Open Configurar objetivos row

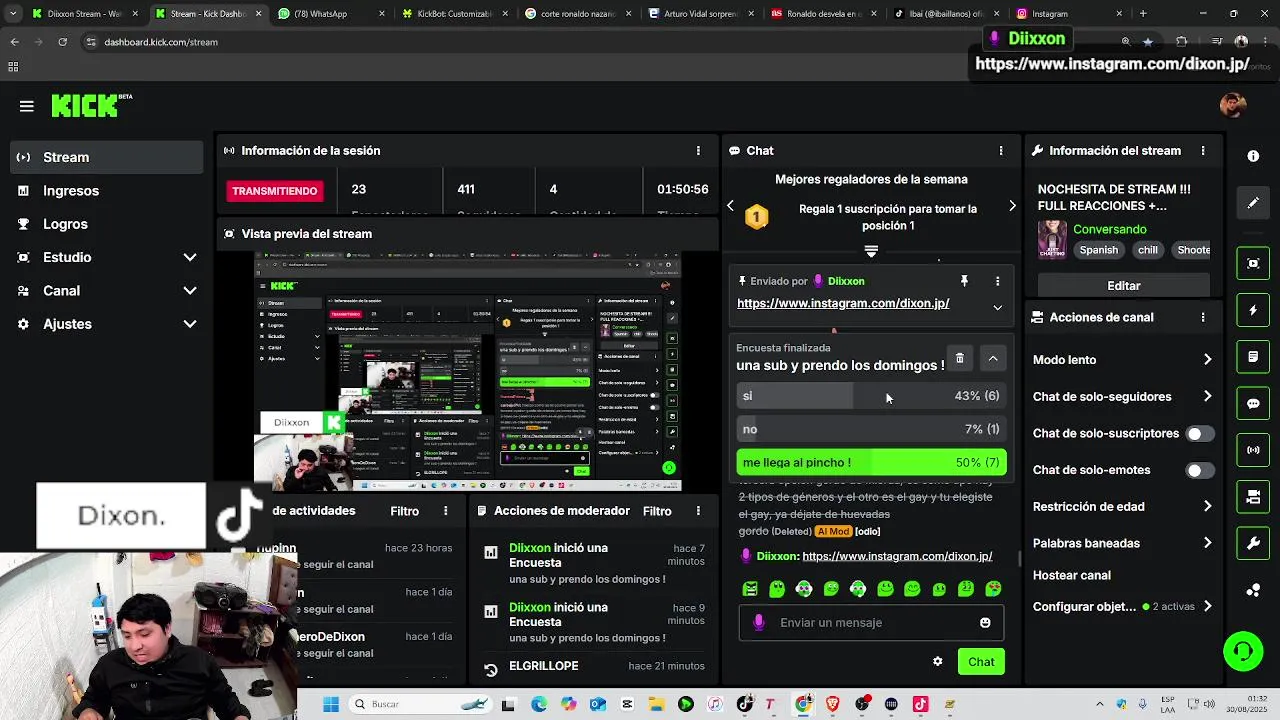1123,606
